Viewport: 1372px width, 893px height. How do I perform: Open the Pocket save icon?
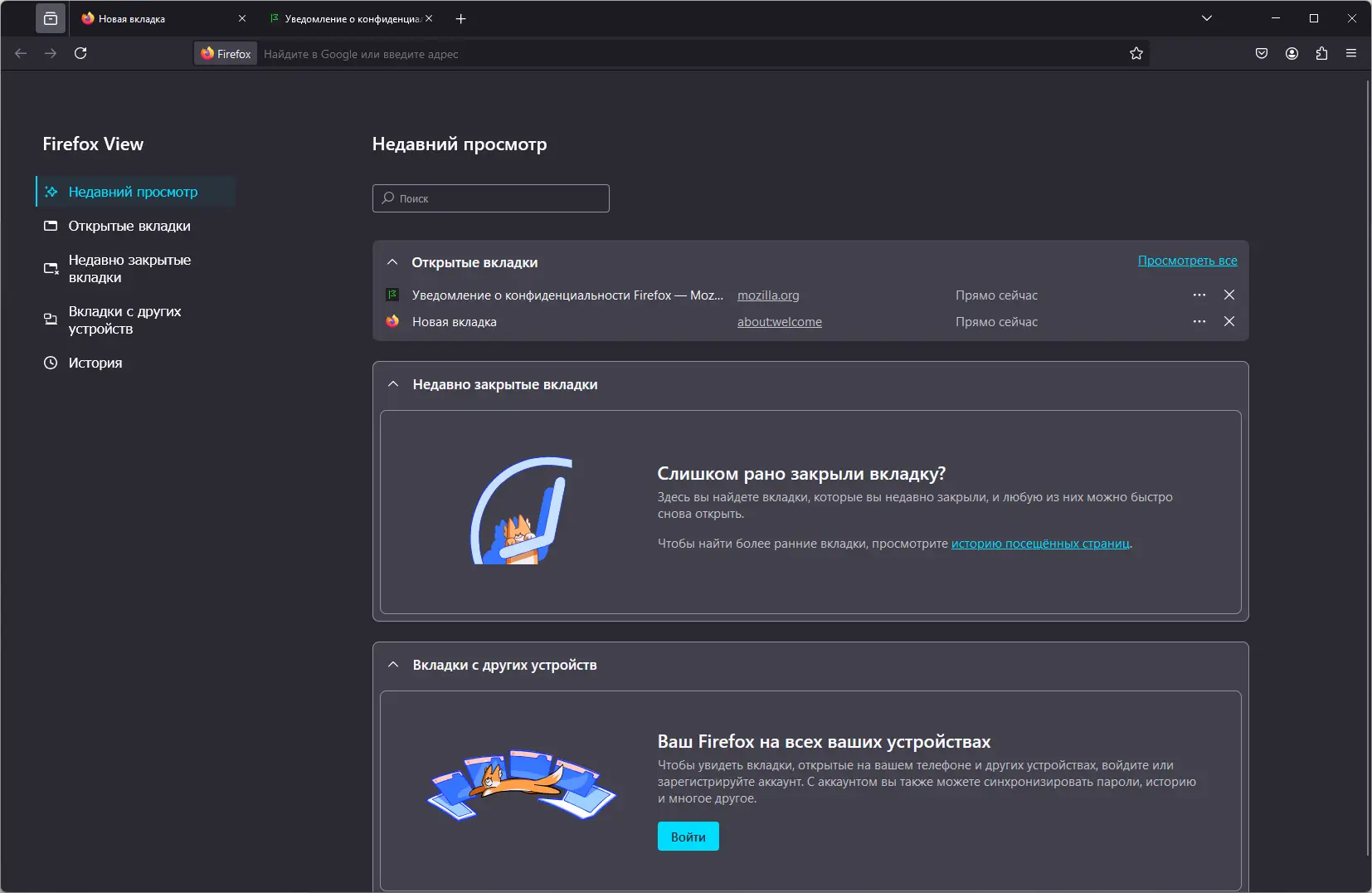[1262, 53]
